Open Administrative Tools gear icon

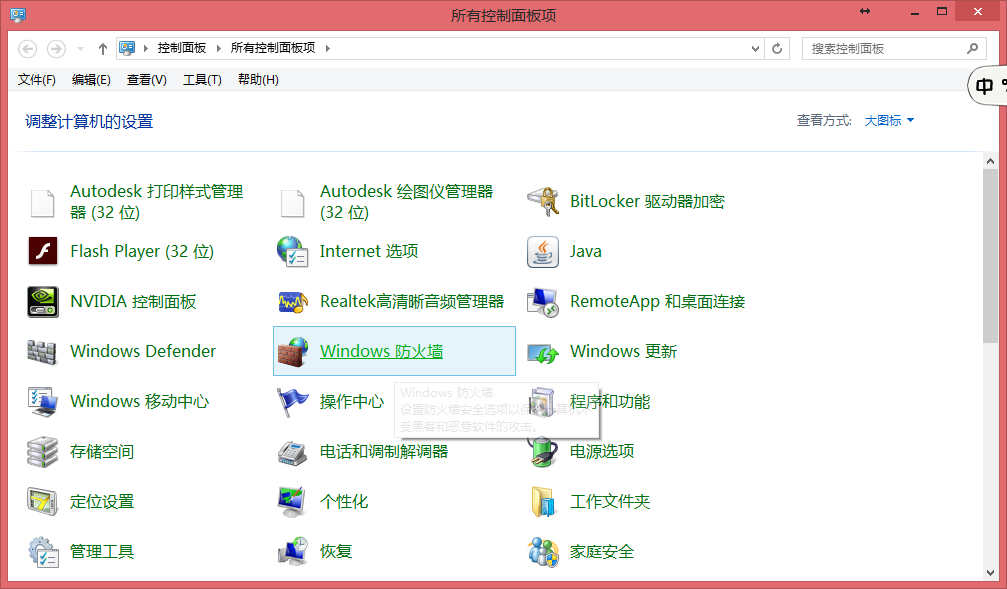[43, 552]
